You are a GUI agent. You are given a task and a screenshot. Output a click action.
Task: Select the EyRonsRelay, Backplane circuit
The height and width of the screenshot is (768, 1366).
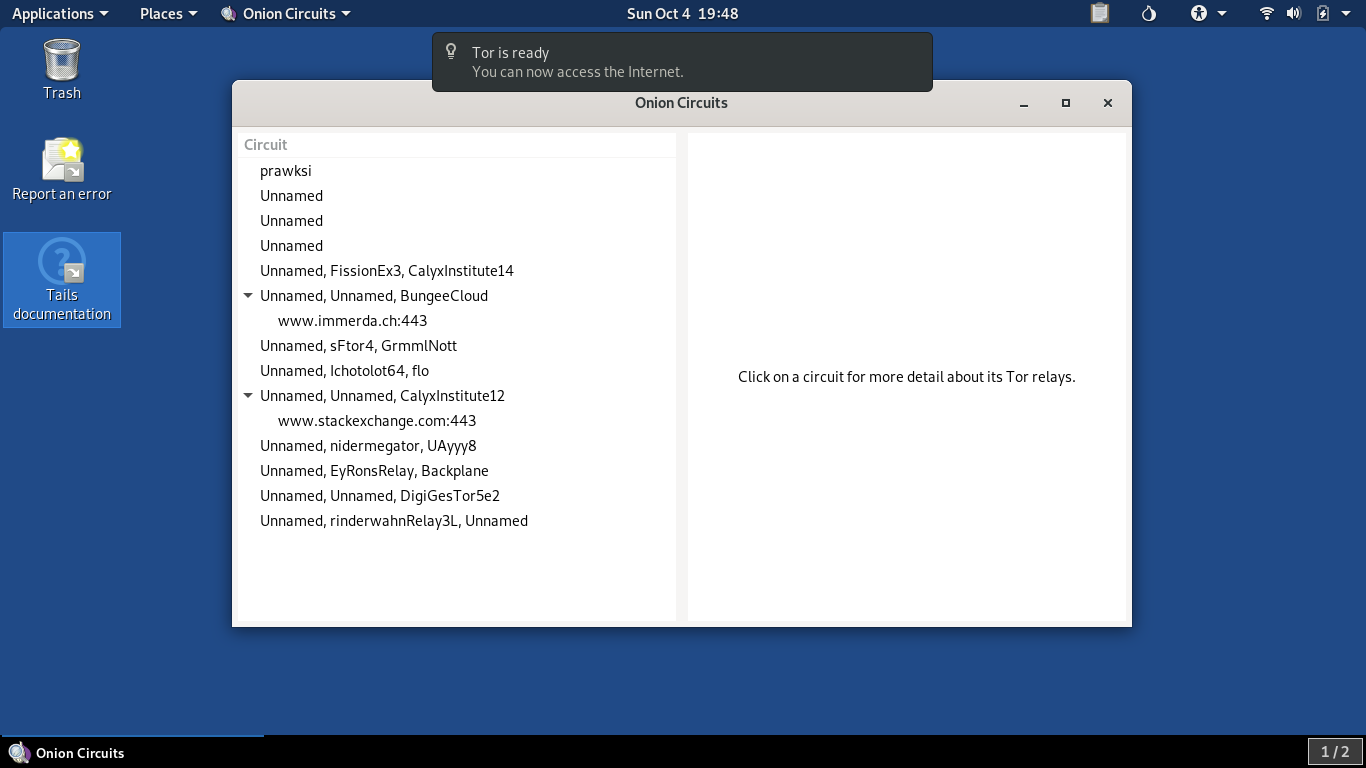click(x=456, y=471)
